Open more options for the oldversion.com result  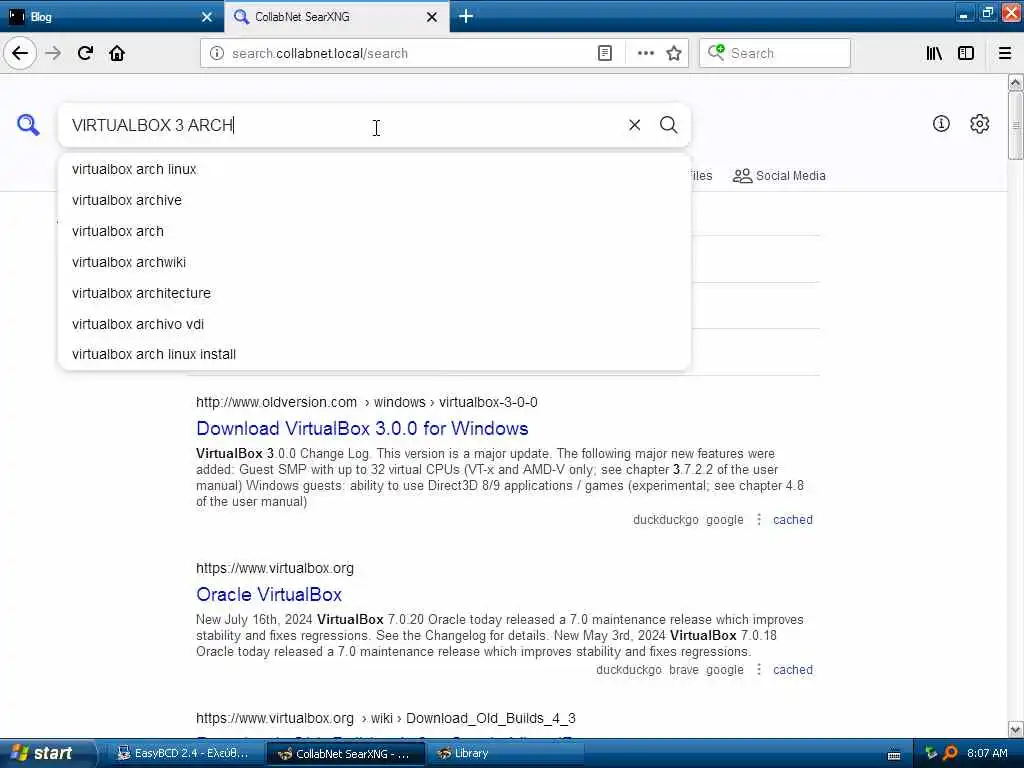[759, 520]
